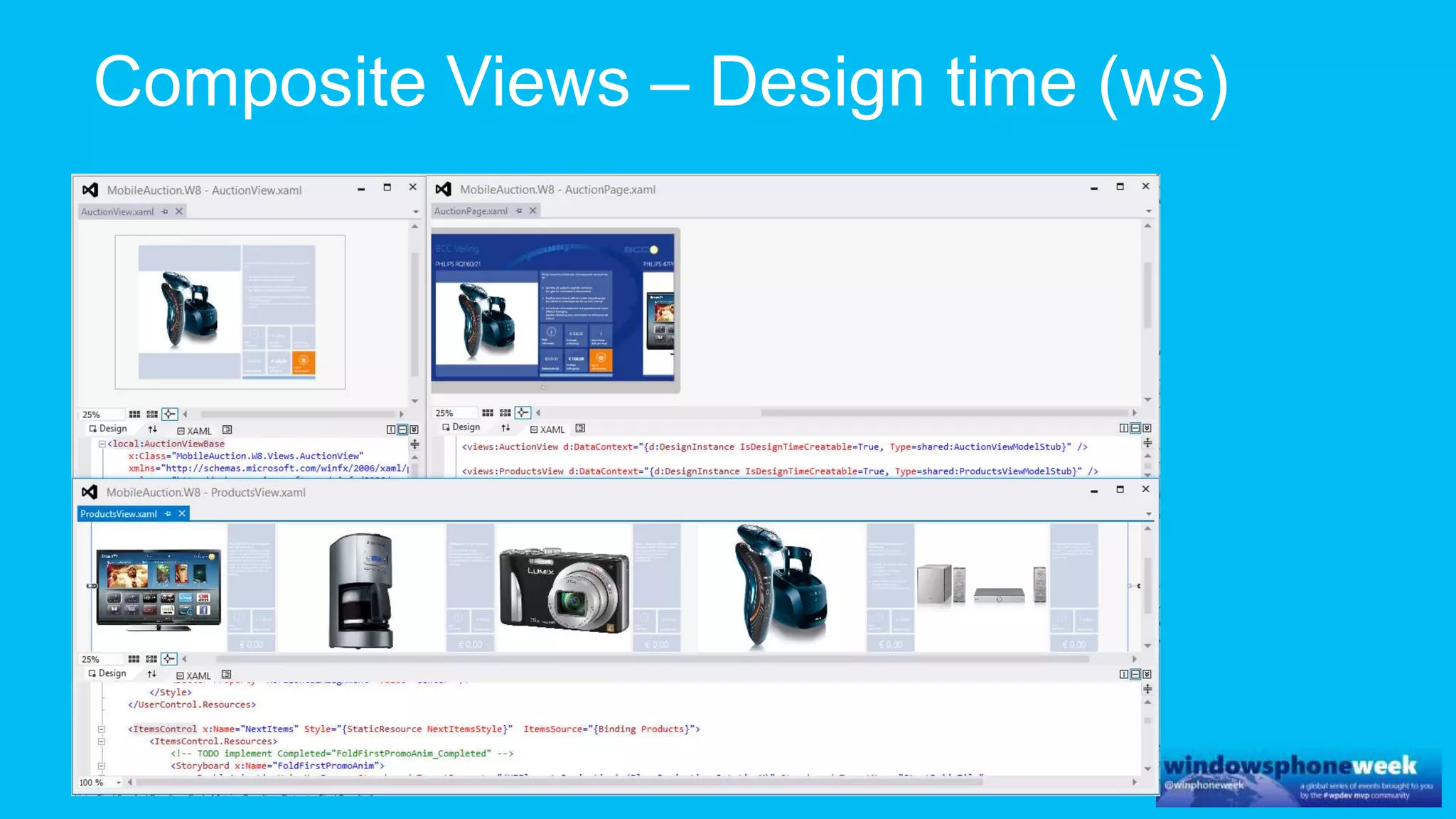The image size is (1456, 819).
Task: Toggle snap to gridlines in AuctionView designer
Action: [152, 414]
